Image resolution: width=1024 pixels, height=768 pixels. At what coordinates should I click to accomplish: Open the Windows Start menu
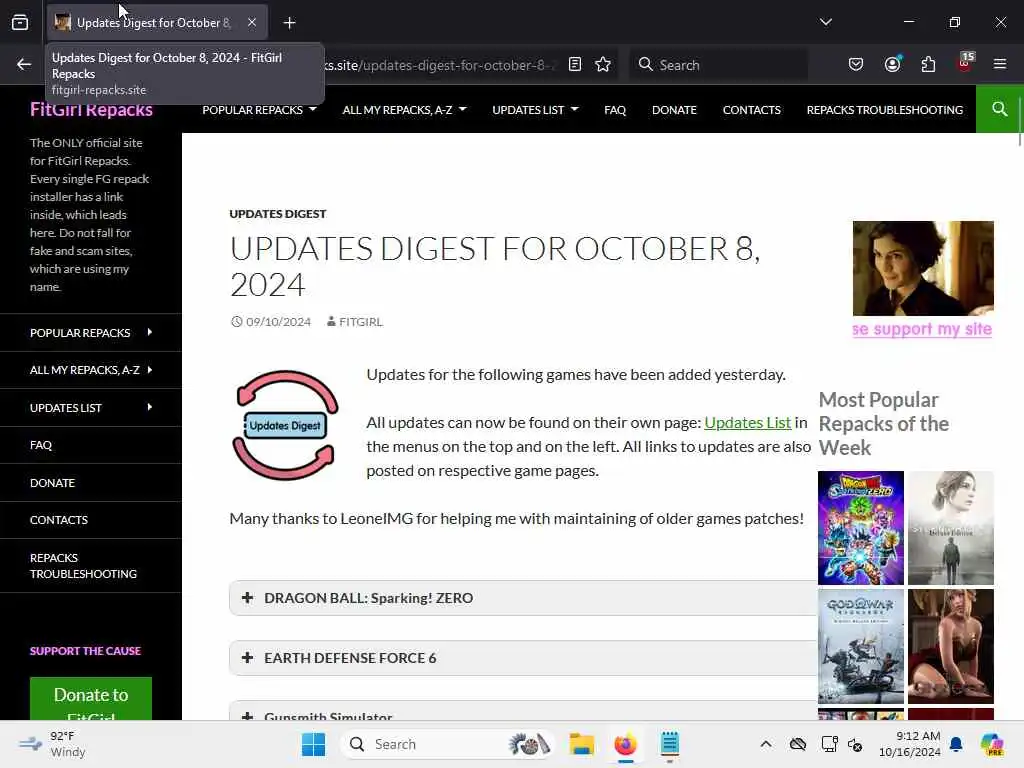(x=313, y=744)
